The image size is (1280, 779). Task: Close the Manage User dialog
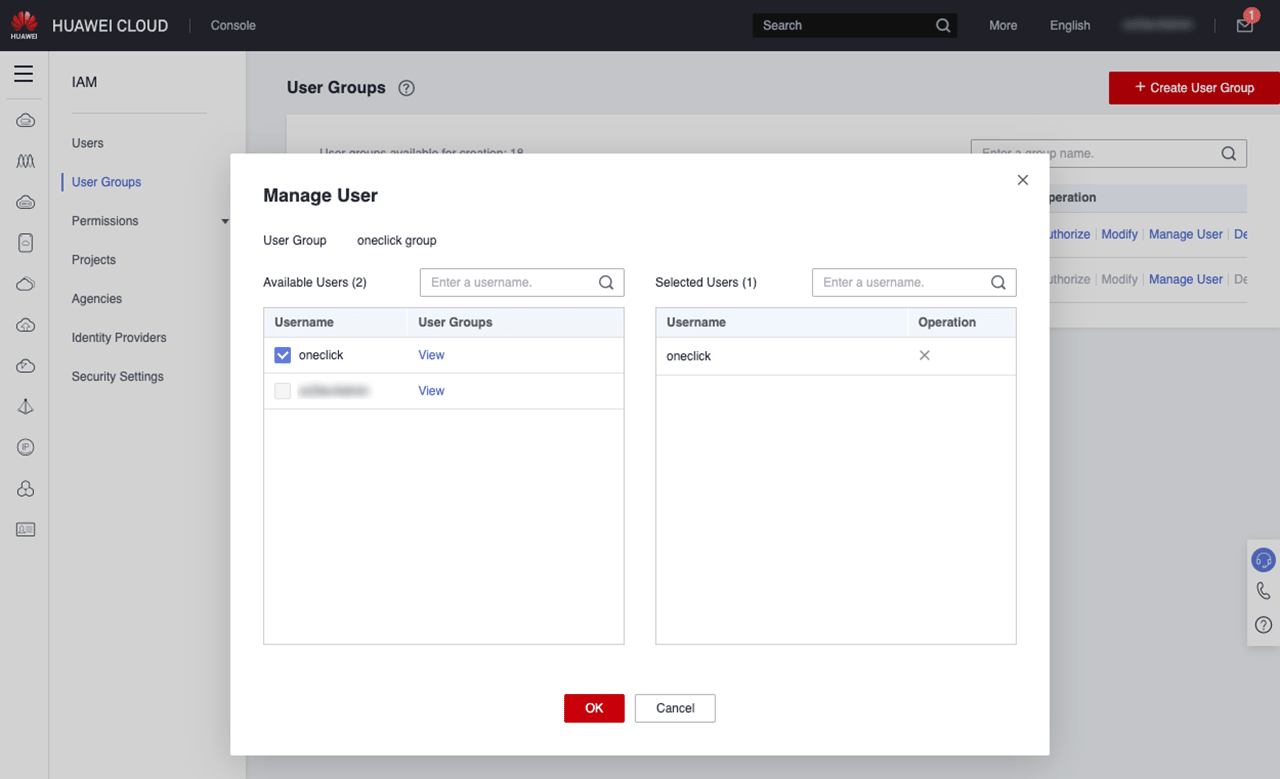click(1022, 180)
